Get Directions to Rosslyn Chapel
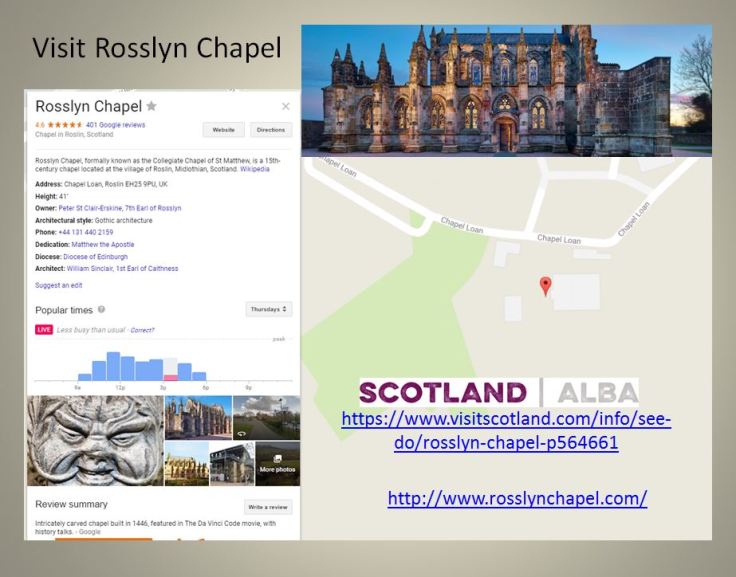This screenshot has height=577, width=736. (x=271, y=130)
